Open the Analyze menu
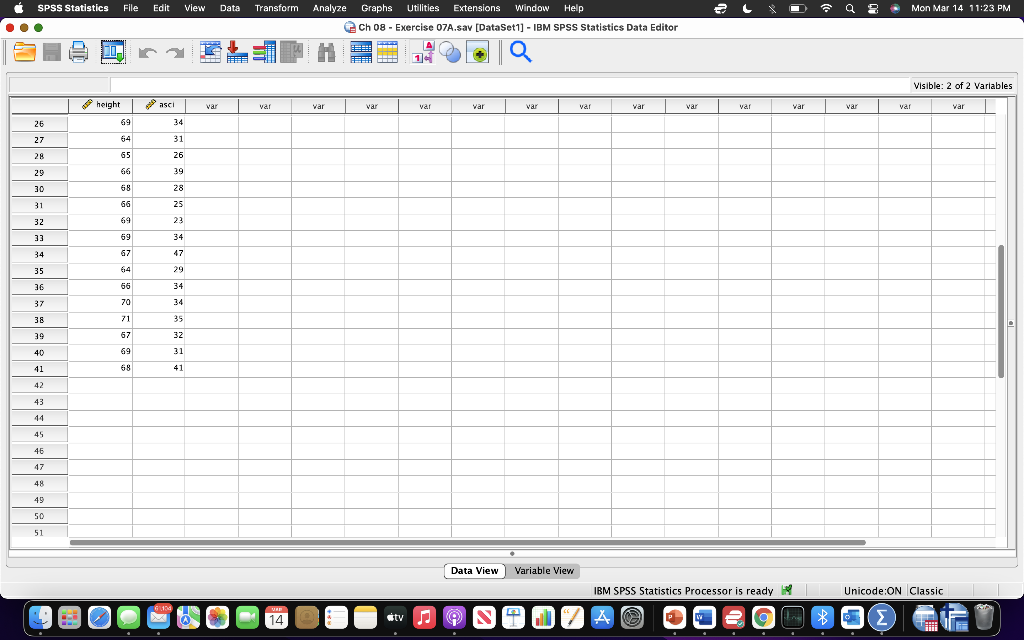Screen dimensions: 1024x640 tap(329, 8)
